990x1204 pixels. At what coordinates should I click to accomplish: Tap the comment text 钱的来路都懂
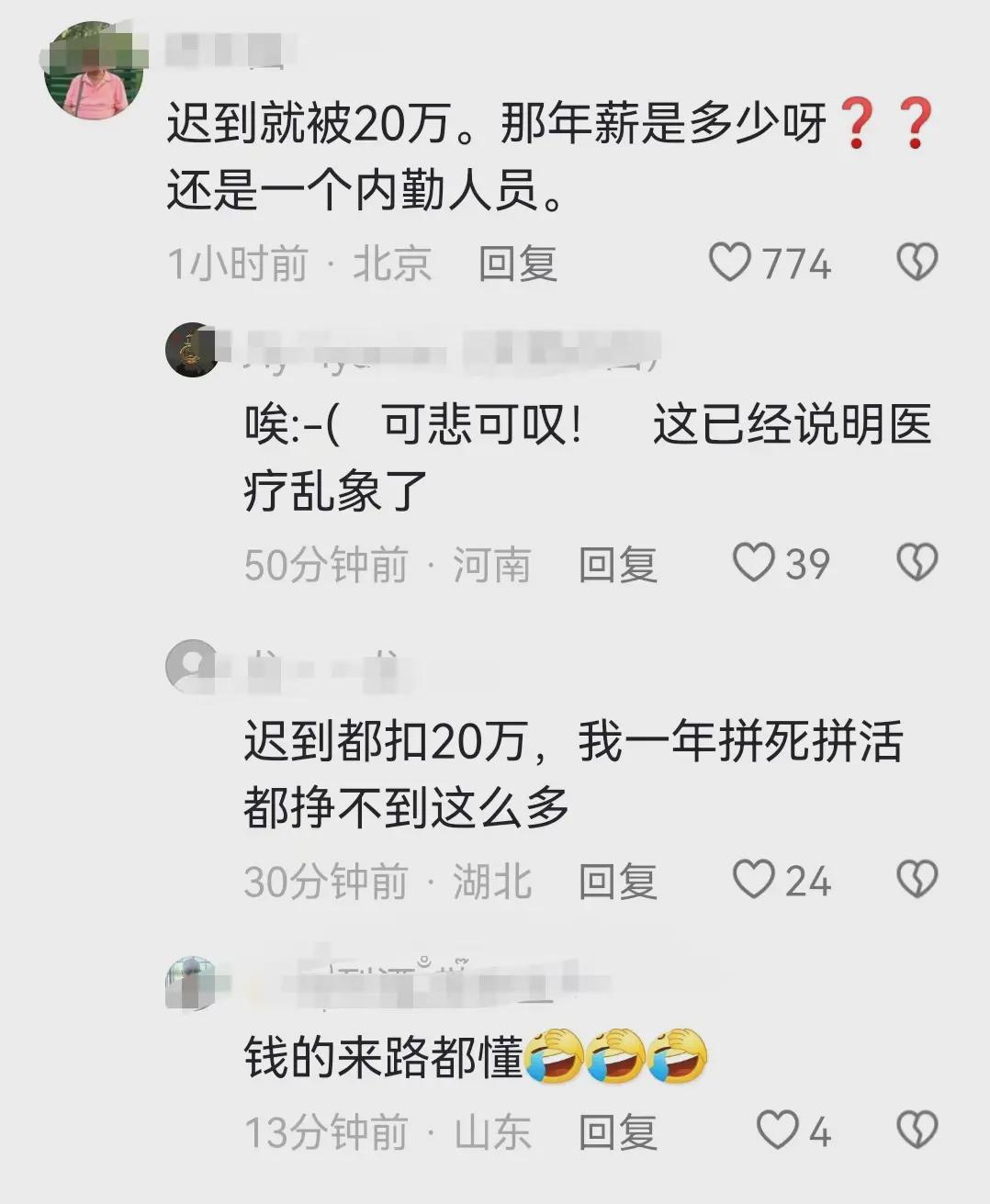tap(384, 1057)
